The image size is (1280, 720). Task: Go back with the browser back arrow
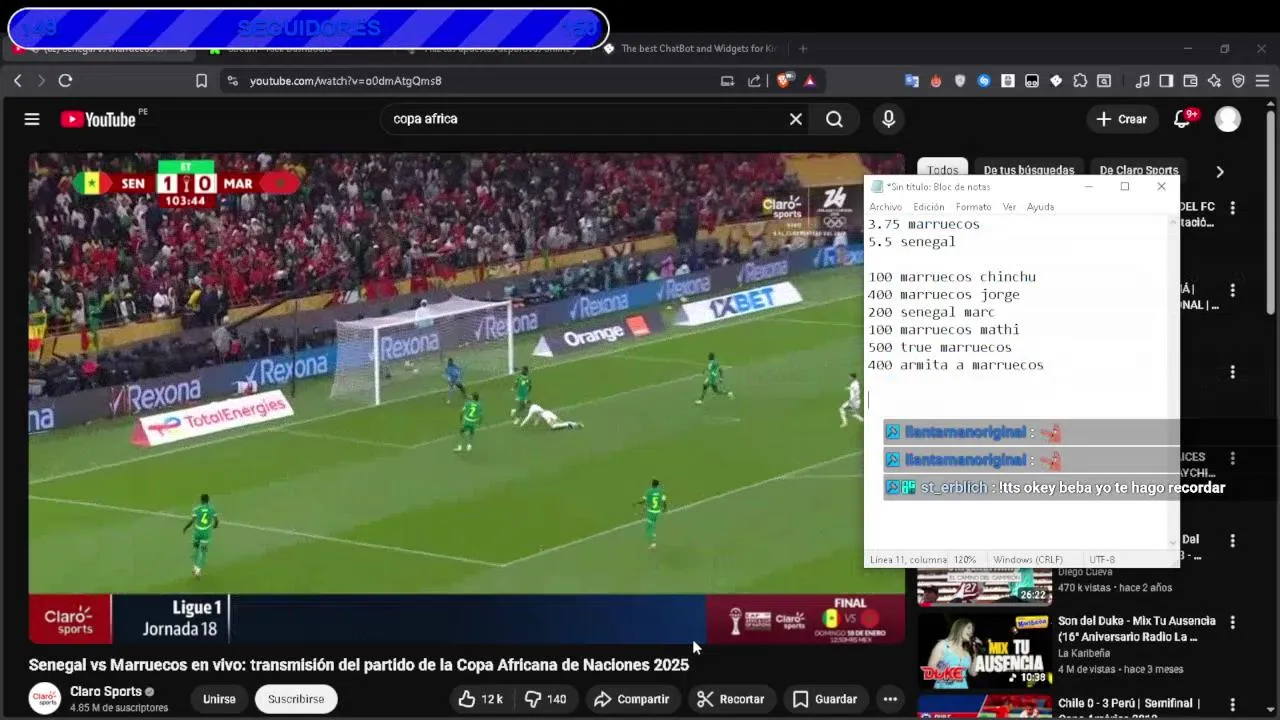(18, 81)
